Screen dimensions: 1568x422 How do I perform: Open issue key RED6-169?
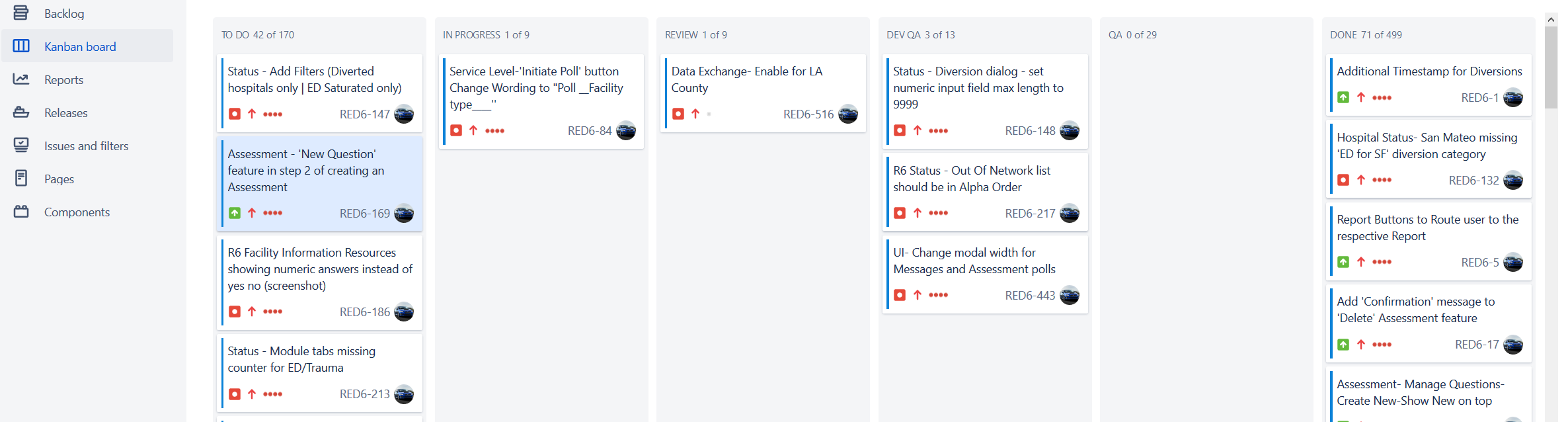coord(365,214)
